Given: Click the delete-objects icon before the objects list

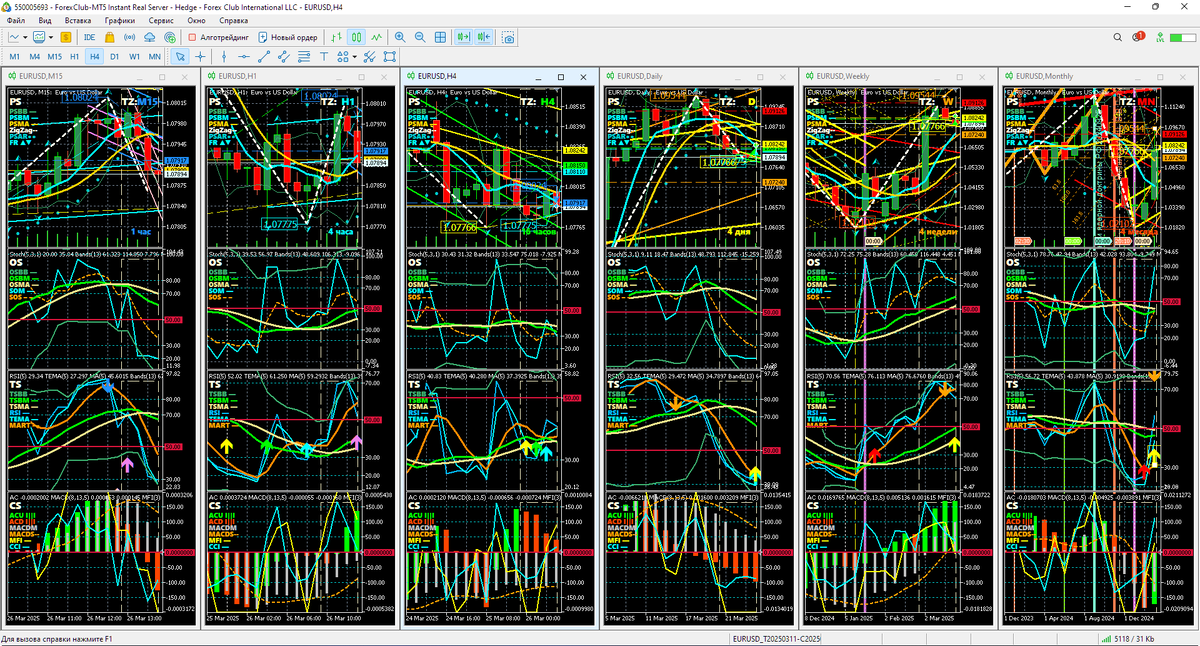Looking at the screenshot, I should (369, 57).
